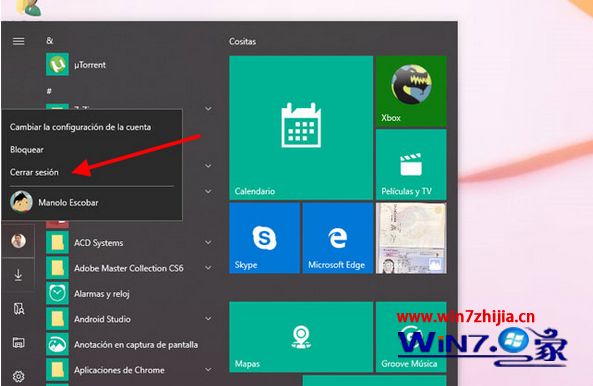This screenshot has width=593, height=386.
Task: Open the Documents icon in the sidebar
Action: (x=19, y=309)
